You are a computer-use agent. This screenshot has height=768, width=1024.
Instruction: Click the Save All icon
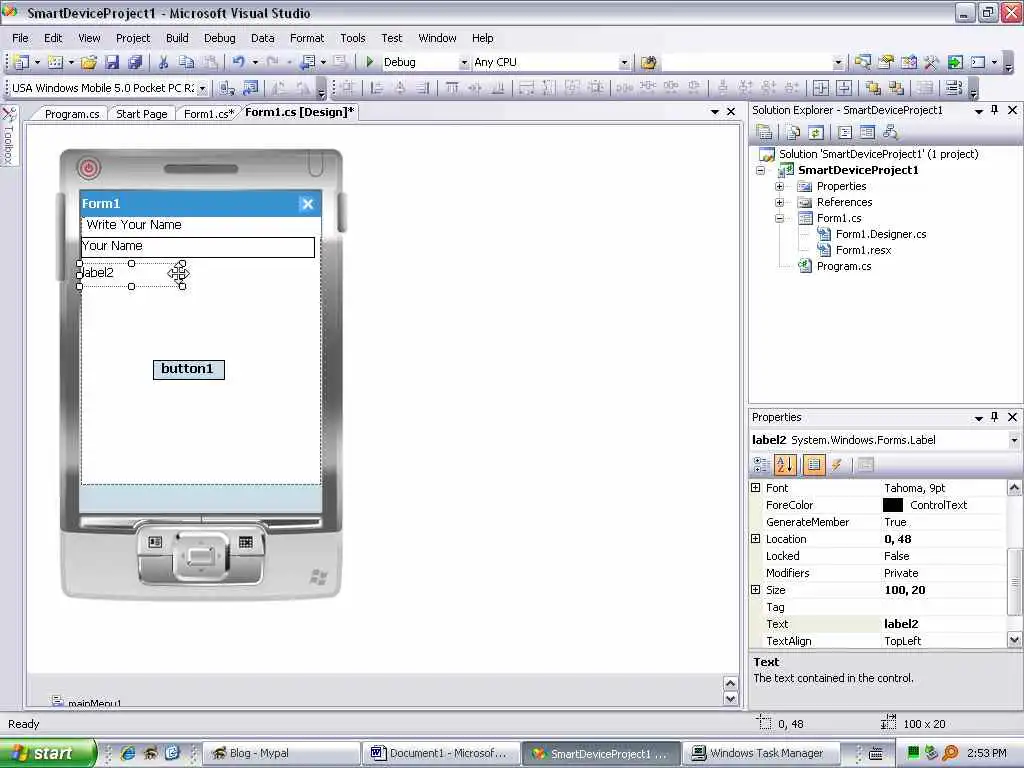pos(135,62)
